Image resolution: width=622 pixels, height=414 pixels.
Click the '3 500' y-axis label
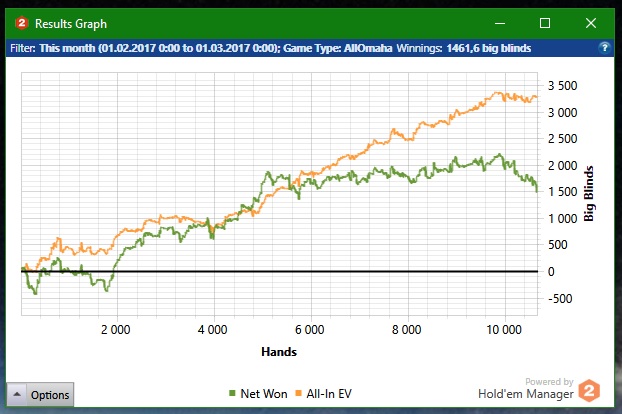point(562,86)
